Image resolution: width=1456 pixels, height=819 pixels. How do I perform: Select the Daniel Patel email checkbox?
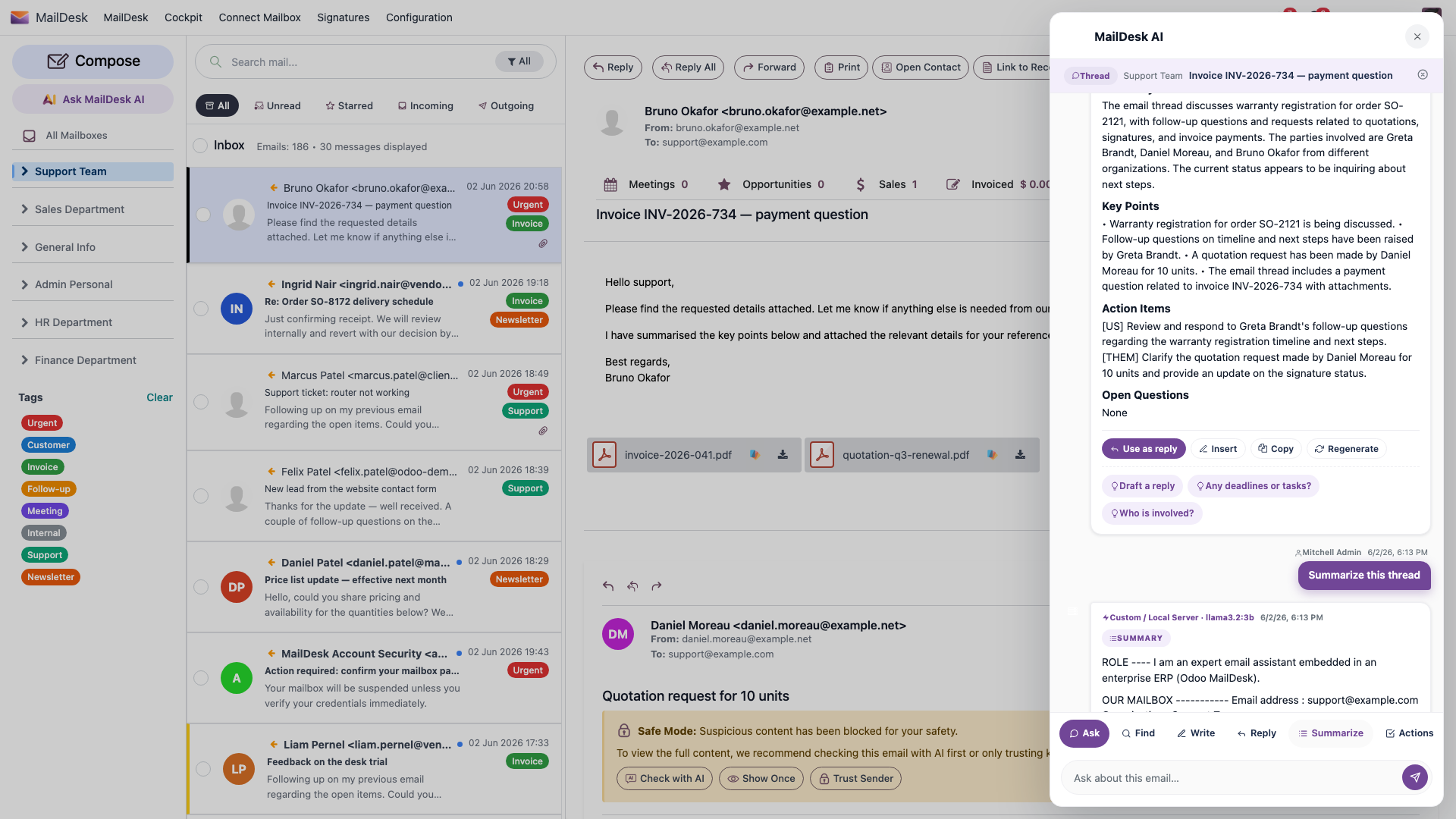coord(201,587)
